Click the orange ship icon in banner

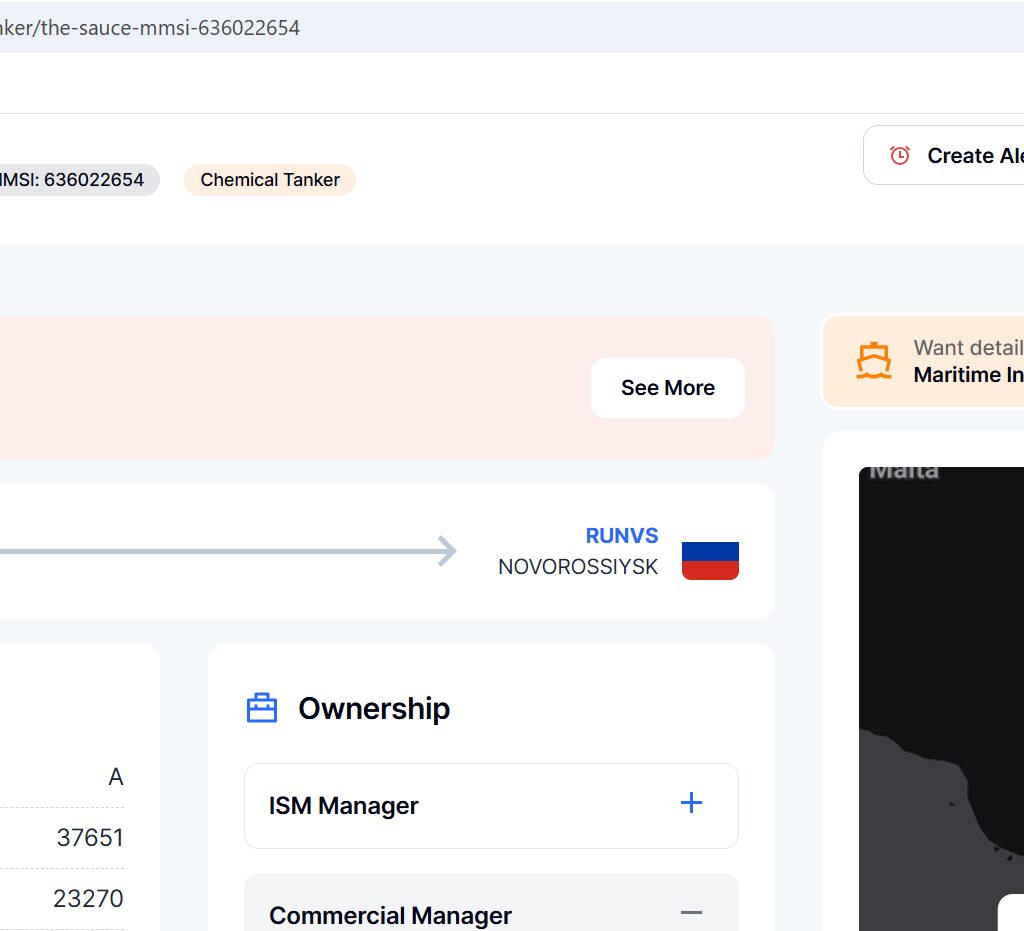874,361
